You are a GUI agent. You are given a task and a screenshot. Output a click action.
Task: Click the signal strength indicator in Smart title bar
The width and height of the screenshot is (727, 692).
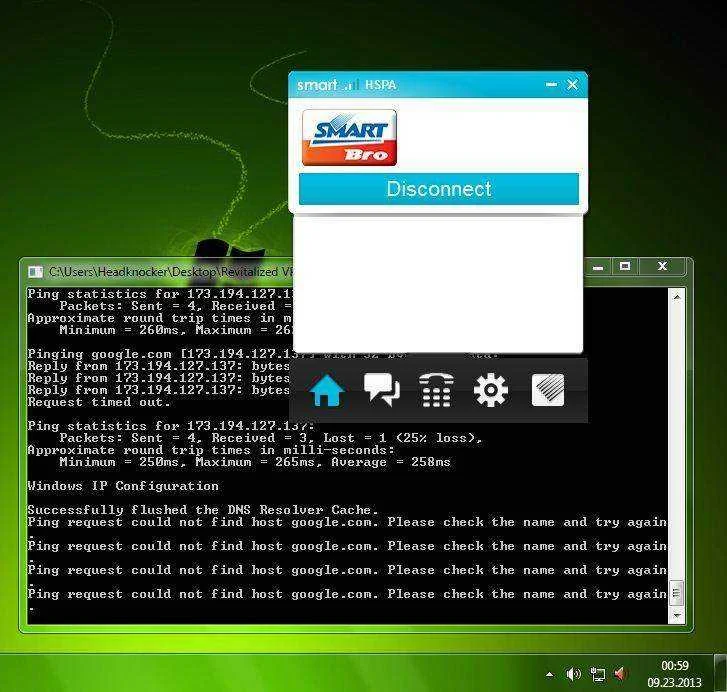[352, 85]
